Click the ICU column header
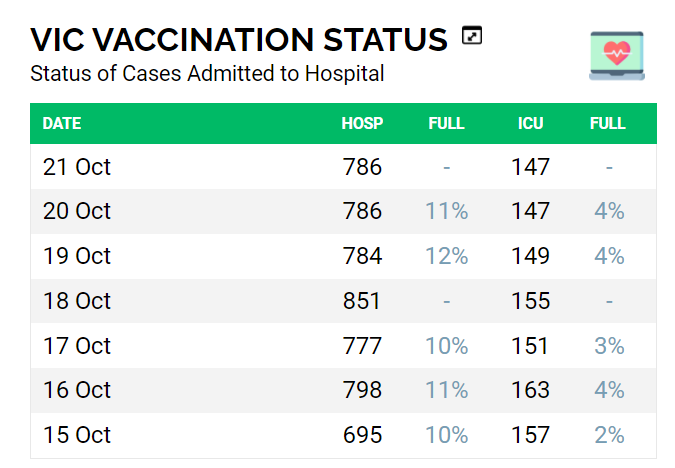The width and height of the screenshot is (675, 468). pos(531,124)
